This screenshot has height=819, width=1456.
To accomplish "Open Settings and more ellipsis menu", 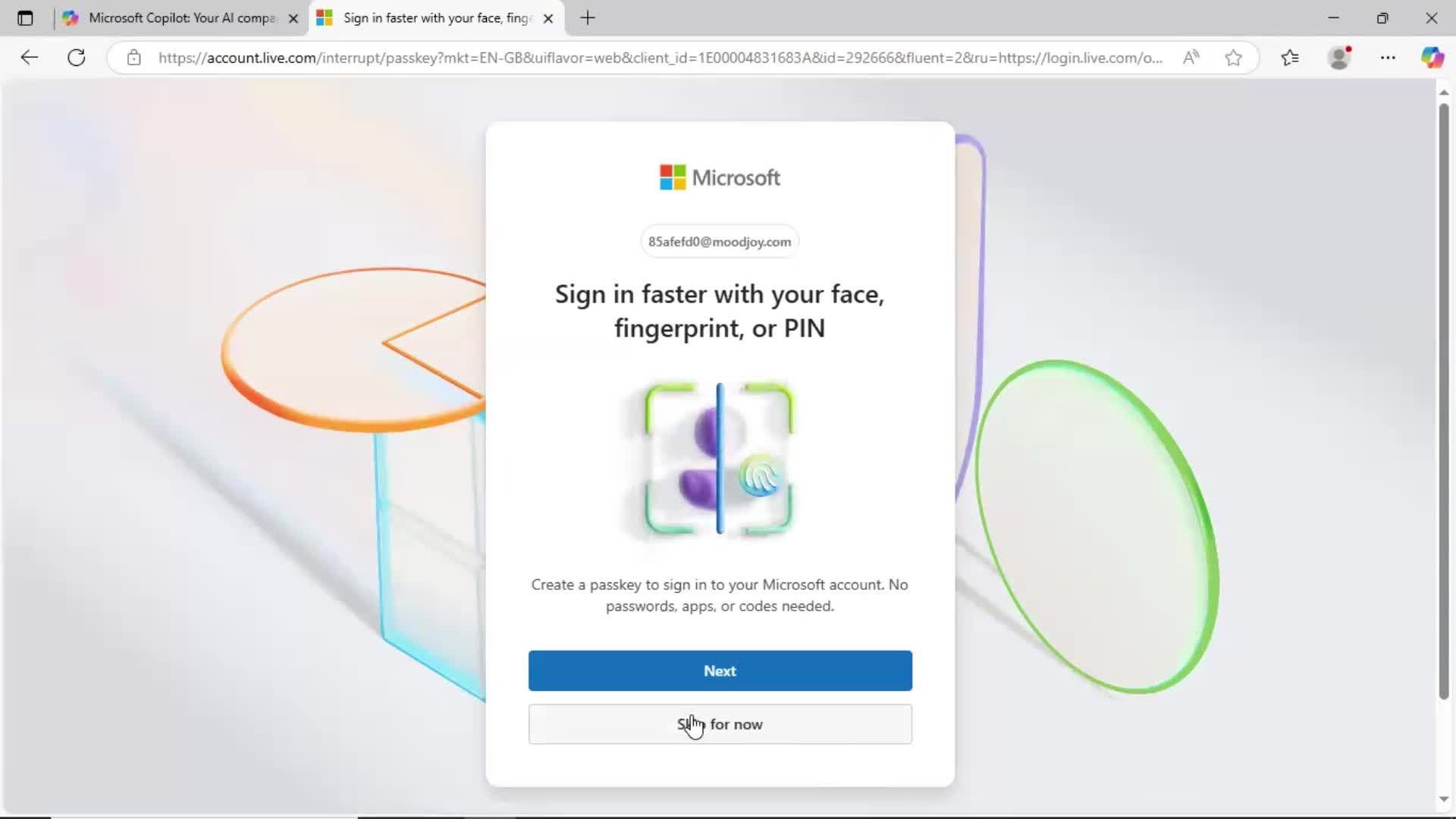I will coord(1388,58).
